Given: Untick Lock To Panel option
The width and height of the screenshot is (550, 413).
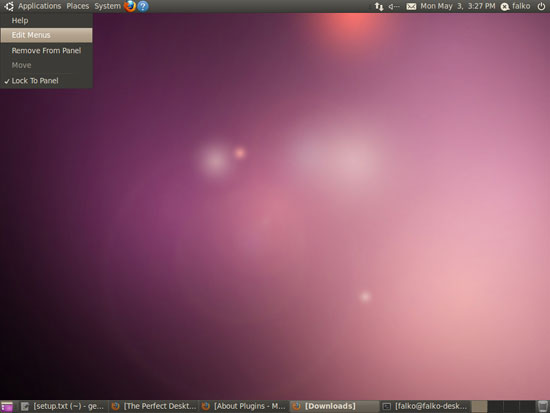Looking at the screenshot, I should click(46, 81).
